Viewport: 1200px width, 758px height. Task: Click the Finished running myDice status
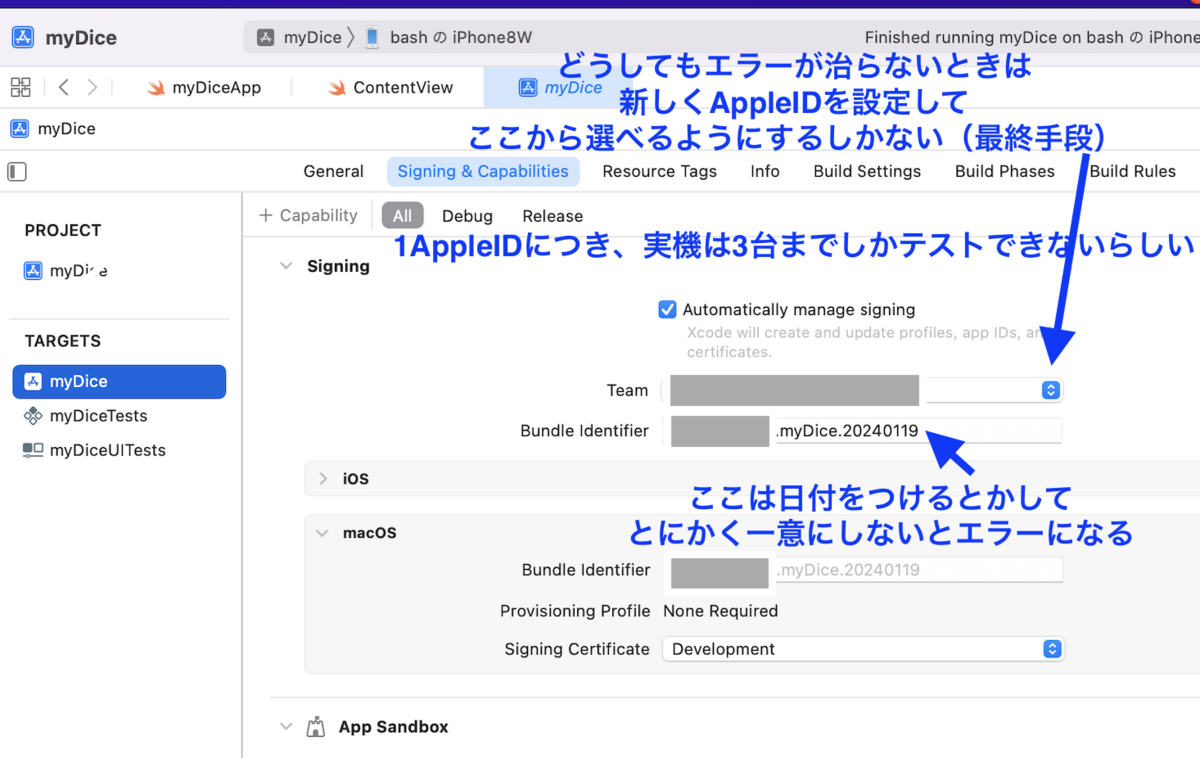click(x=1031, y=38)
